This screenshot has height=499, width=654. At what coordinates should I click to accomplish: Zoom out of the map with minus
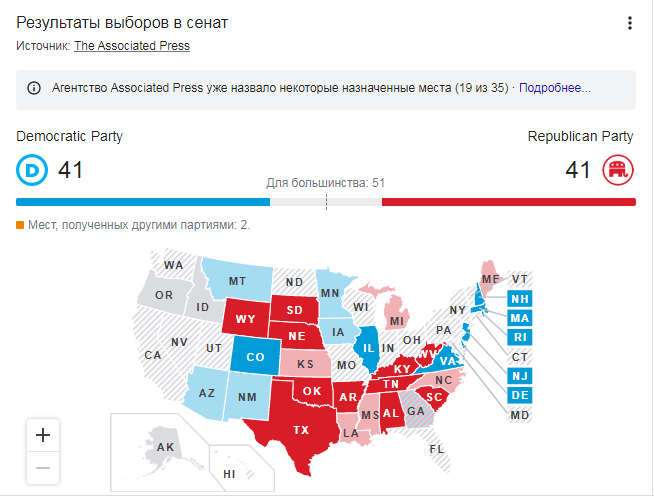click(43, 467)
